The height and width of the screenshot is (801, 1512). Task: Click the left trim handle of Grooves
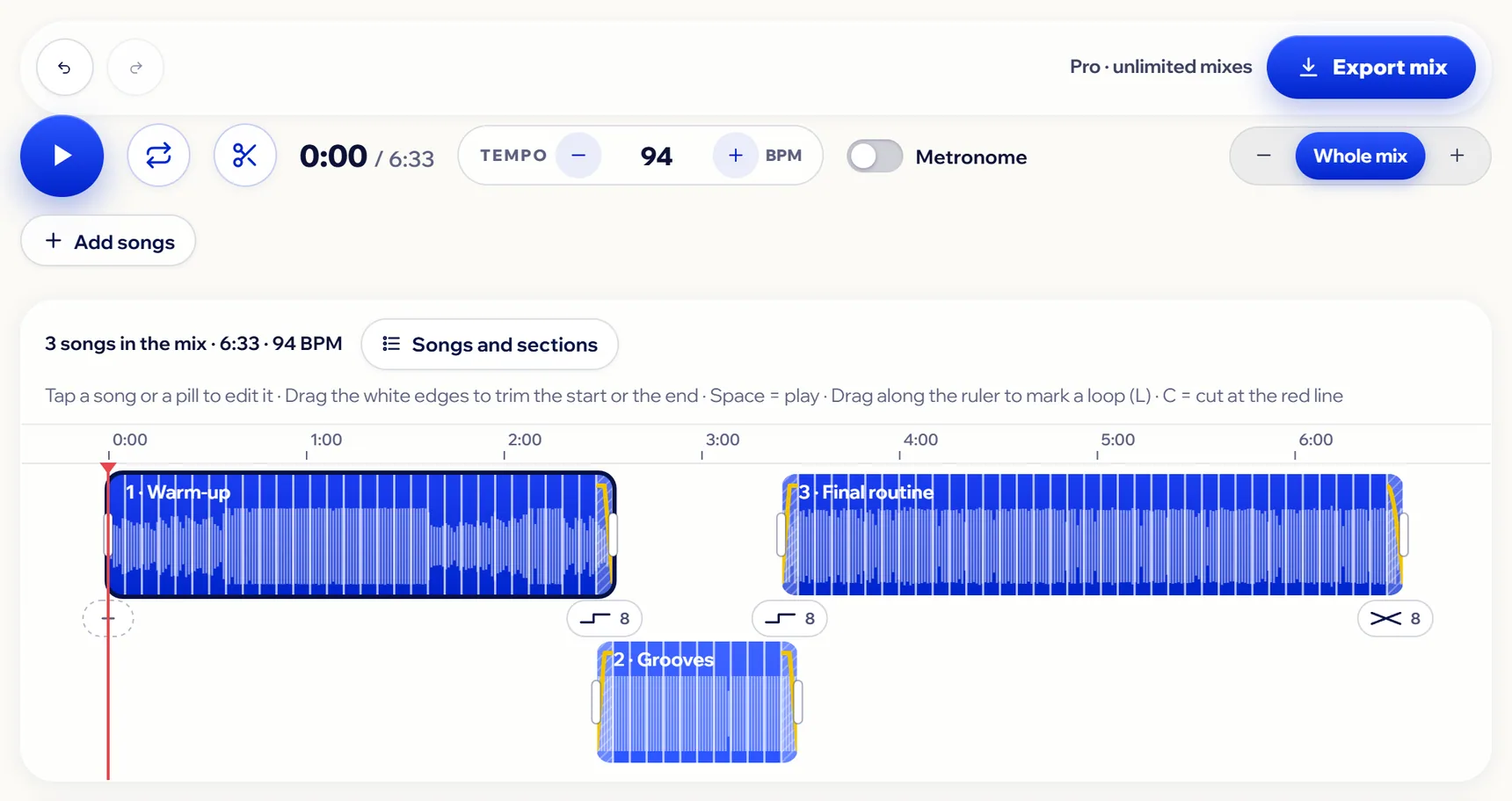pos(596,702)
